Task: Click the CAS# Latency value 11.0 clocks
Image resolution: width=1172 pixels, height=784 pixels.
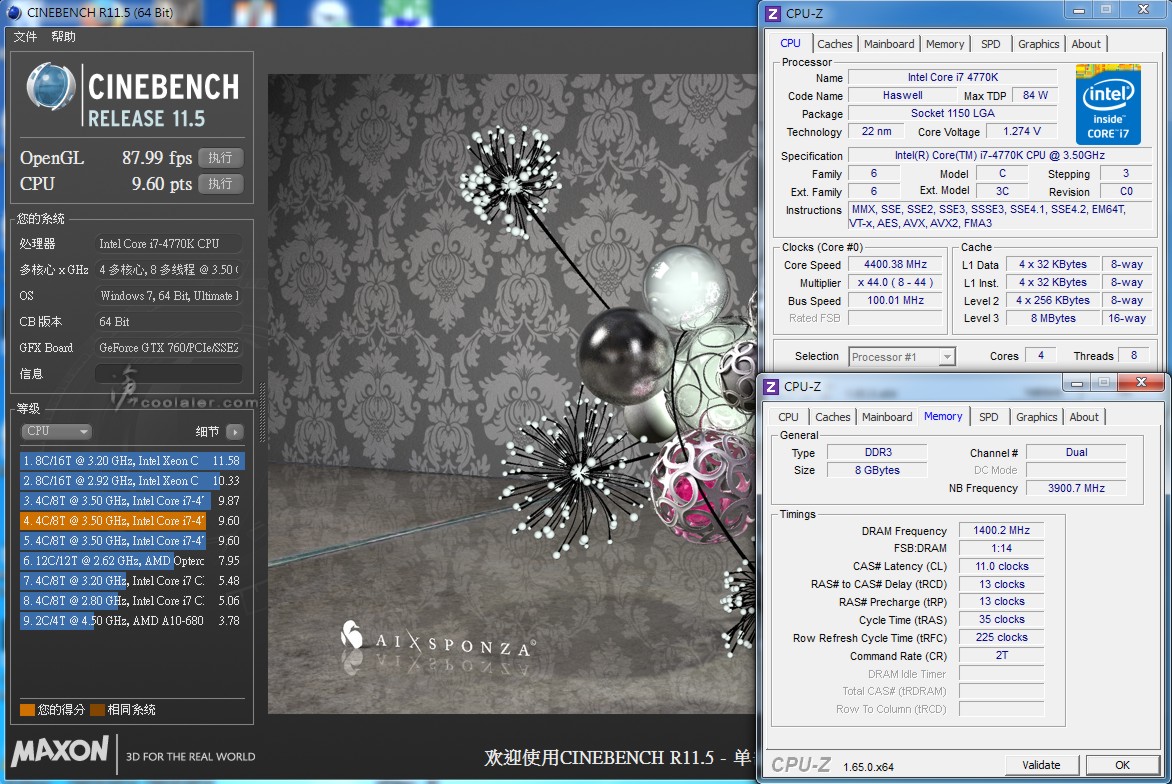Action: [1002, 567]
